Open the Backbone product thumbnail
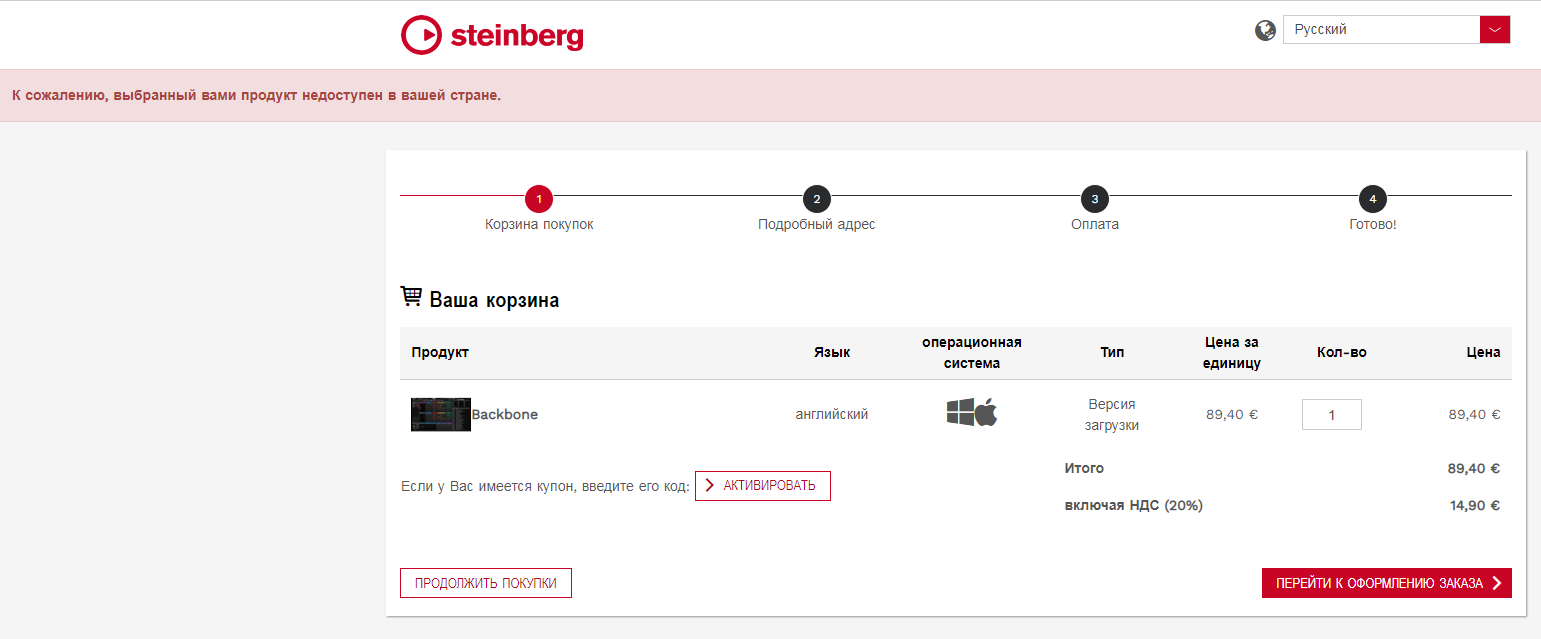Screen dimensions: 1541x639 (440, 414)
